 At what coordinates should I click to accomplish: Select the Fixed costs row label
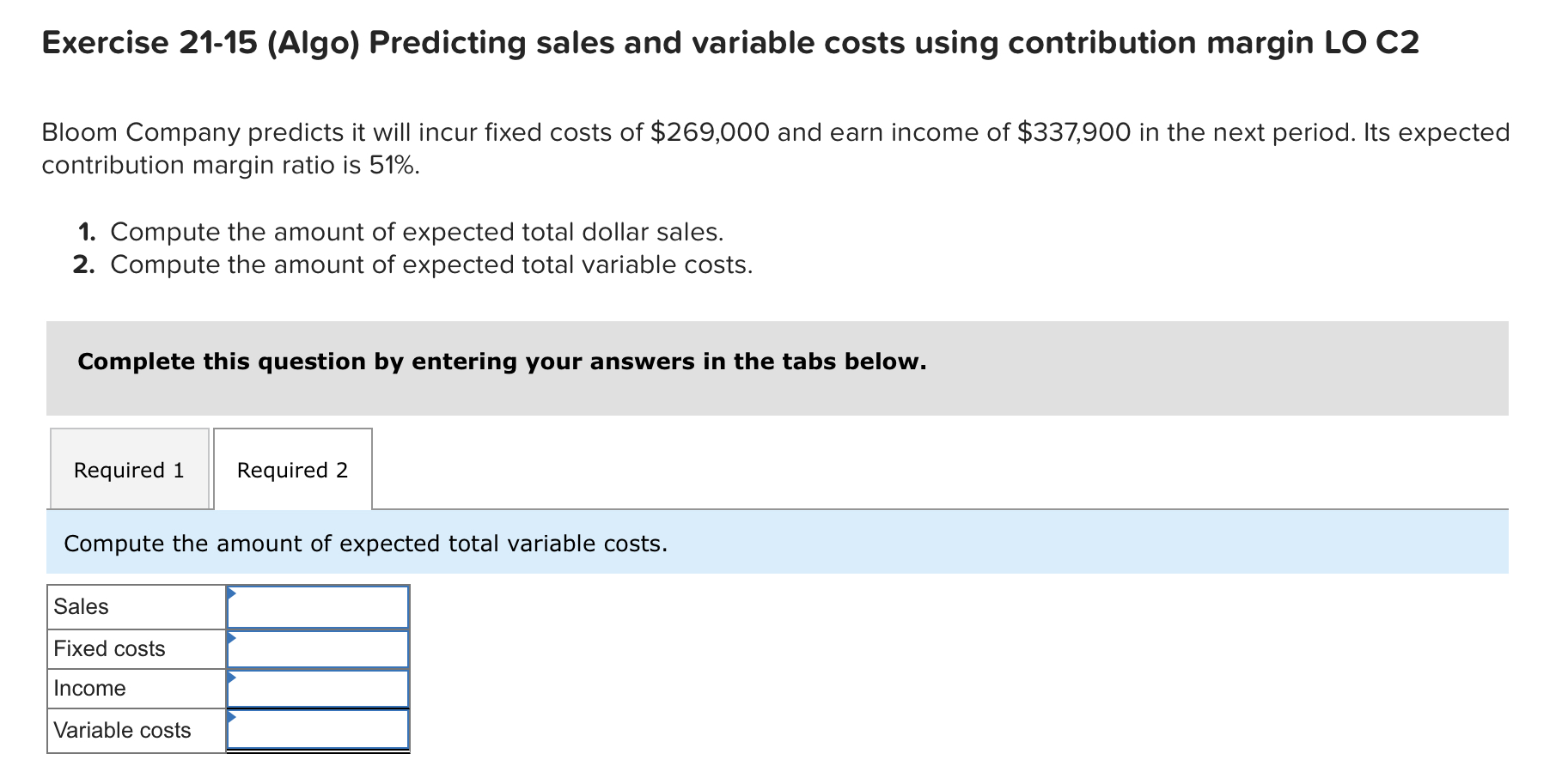(109, 647)
